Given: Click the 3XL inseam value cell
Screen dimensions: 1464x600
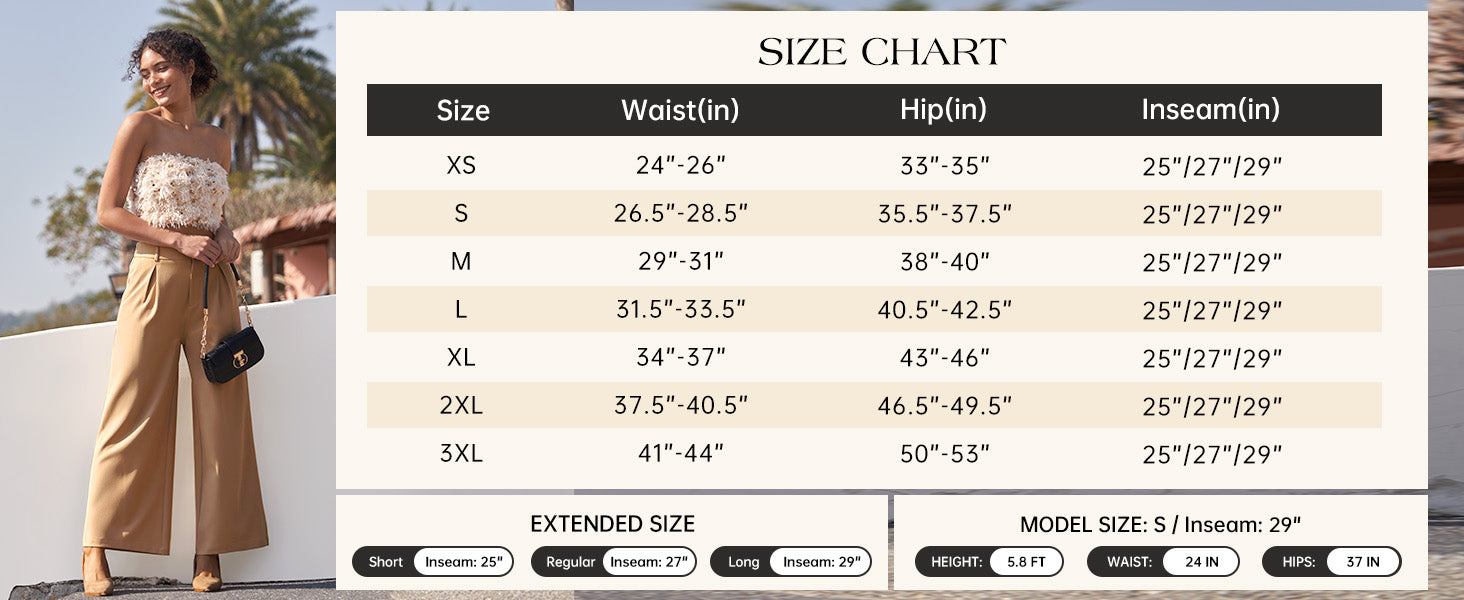Looking at the screenshot, I should pos(1212,455).
